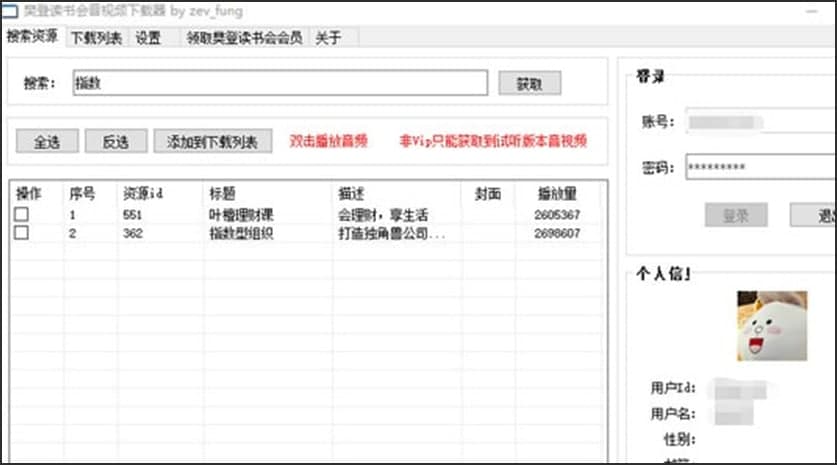
Task: Select the title cell 叶檀理财课
Action: (241, 215)
